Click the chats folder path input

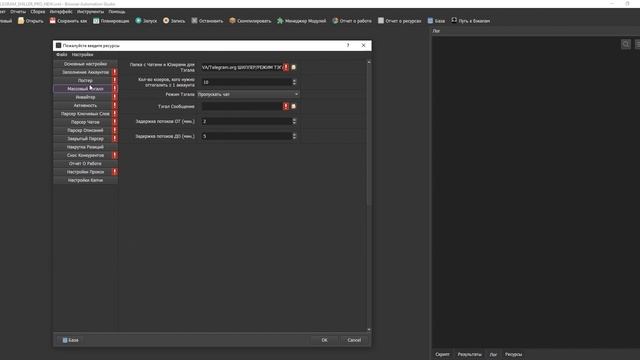pyautogui.click(x=242, y=67)
